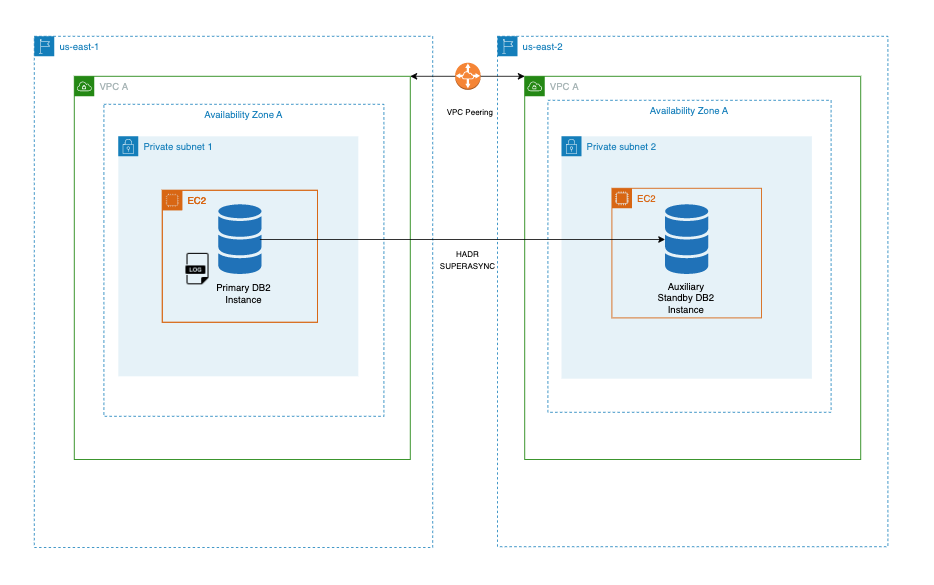Select the EC2 chip icon in Private subnet 1
934x585 pixels.
pos(172,200)
